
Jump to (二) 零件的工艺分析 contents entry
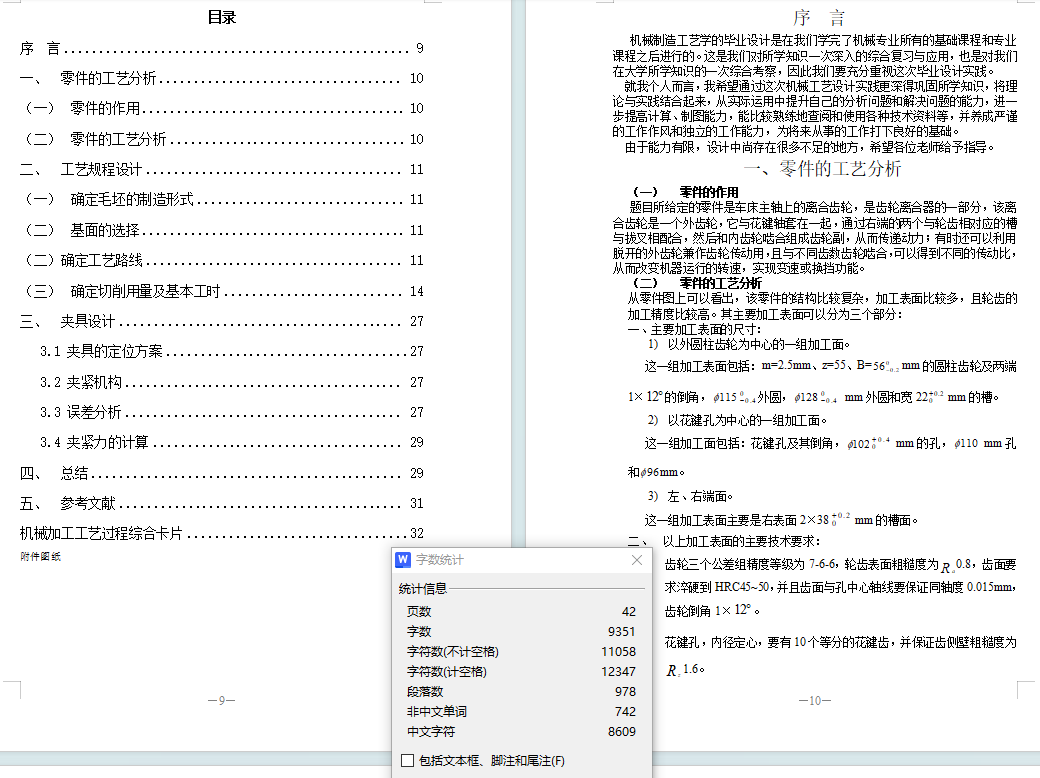(222, 139)
